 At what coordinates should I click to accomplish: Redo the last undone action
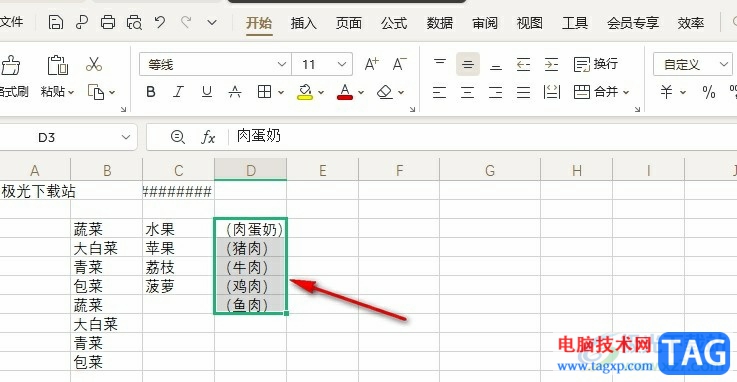pos(186,22)
